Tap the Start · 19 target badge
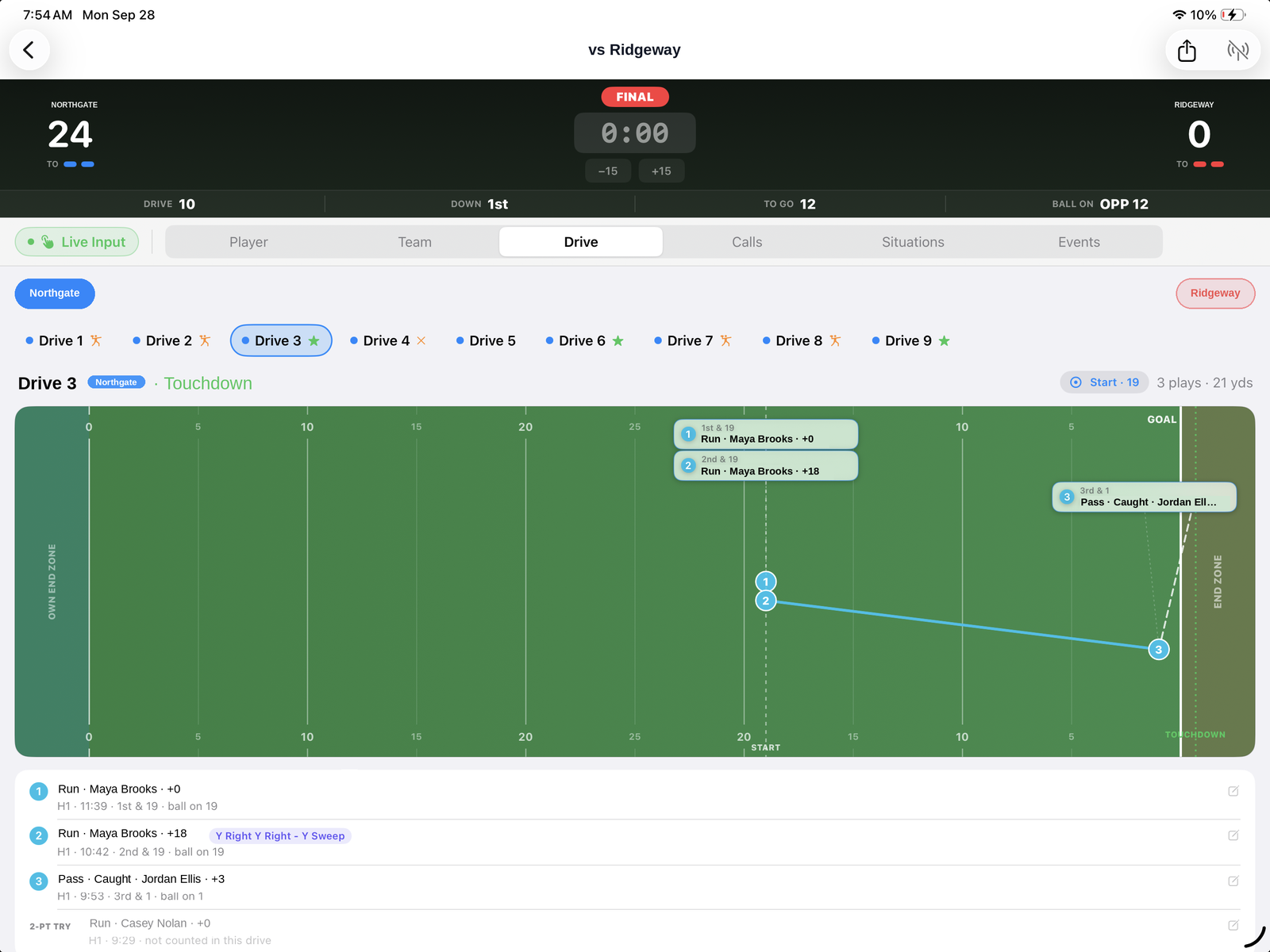The image size is (1270, 952). (x=1106, y=382)
